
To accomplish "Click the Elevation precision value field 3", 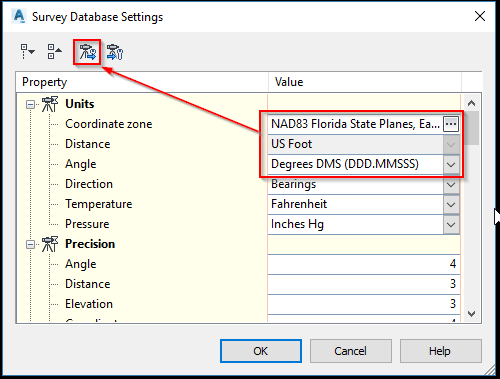I will [364, 304].
